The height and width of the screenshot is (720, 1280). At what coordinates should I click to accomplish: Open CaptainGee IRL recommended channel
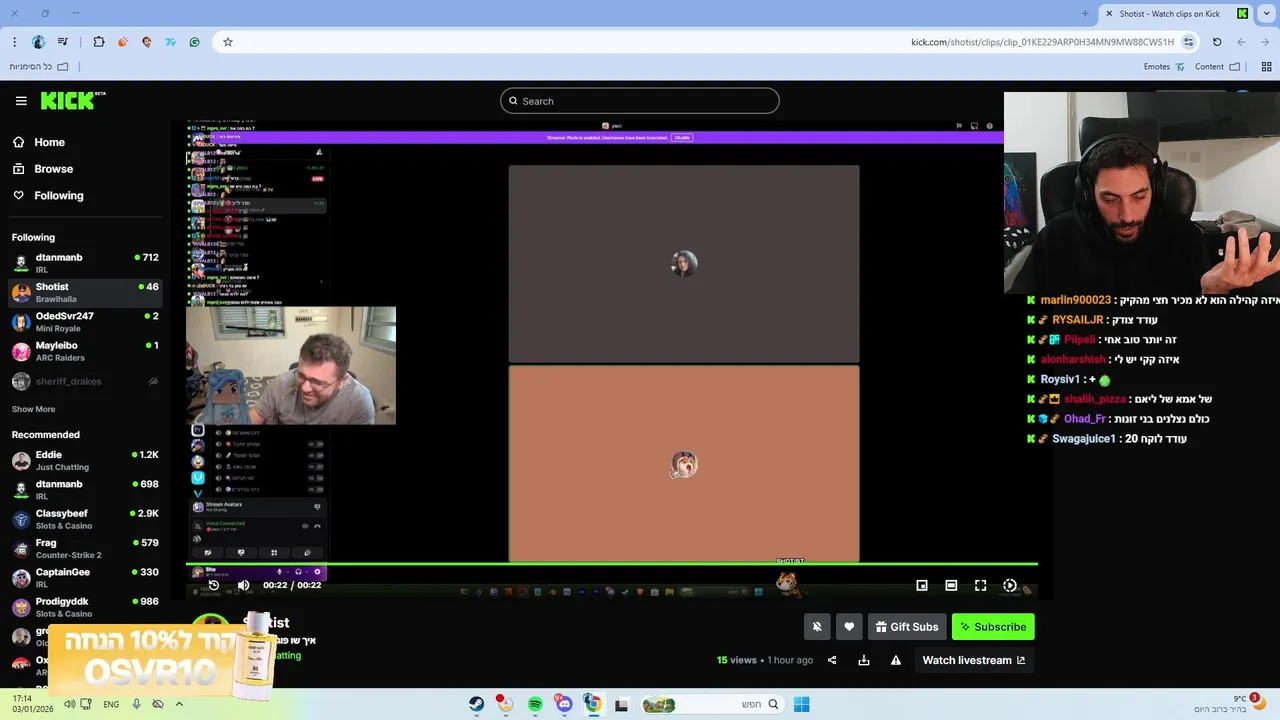[85, 578]
